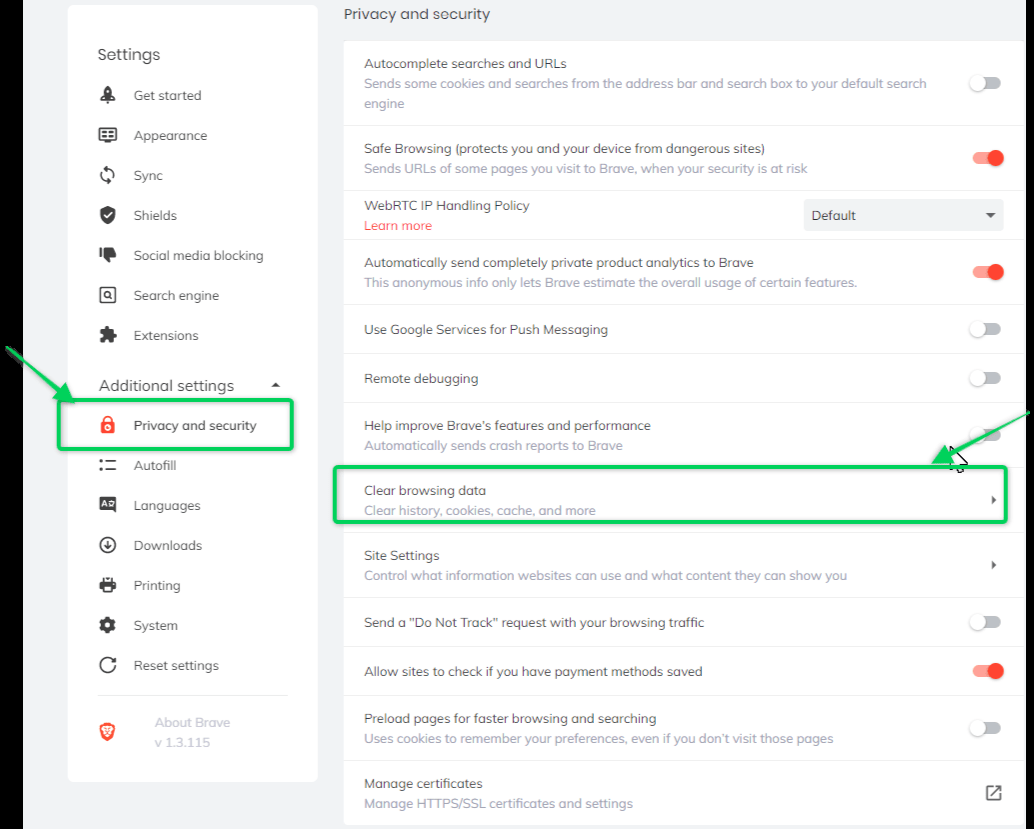
Task: Click Manage HTTPS/SSL certificates description text
Action: coord(498,803)
